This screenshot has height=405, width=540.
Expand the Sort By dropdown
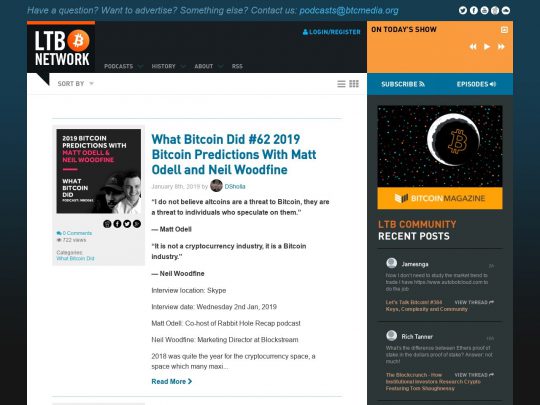point(75,84)
